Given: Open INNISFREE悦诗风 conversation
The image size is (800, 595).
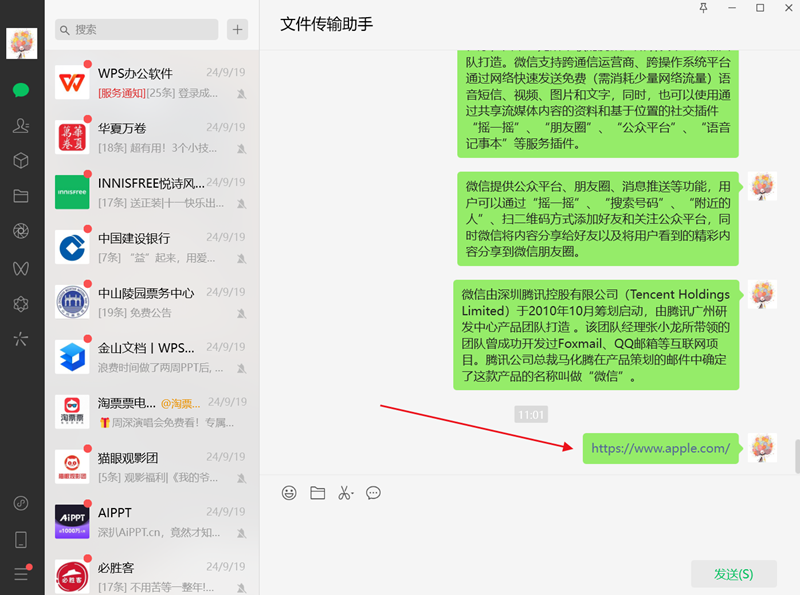Looking at the screenshot, I should click(x=152, y=192).
